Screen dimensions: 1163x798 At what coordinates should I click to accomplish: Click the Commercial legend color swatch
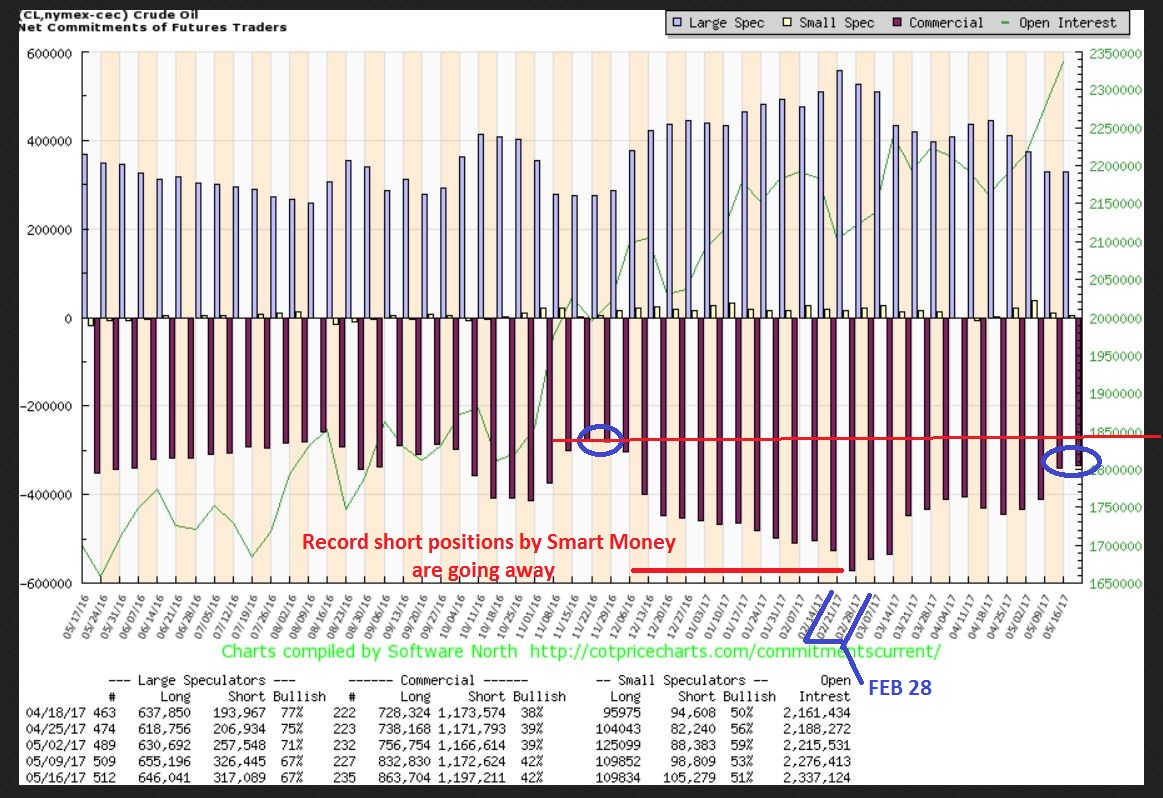(x=897, y=23)
